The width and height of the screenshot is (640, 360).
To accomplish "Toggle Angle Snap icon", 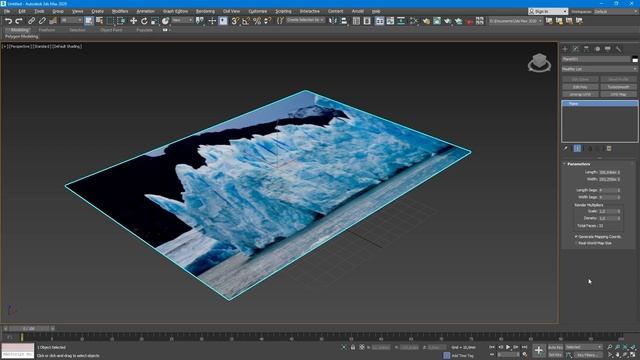I will tap(246, 21).
